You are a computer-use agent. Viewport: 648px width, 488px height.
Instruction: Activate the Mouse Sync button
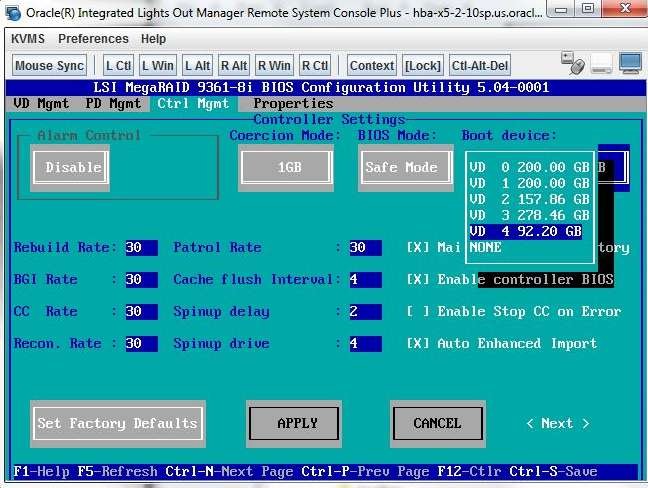point(50,65)
